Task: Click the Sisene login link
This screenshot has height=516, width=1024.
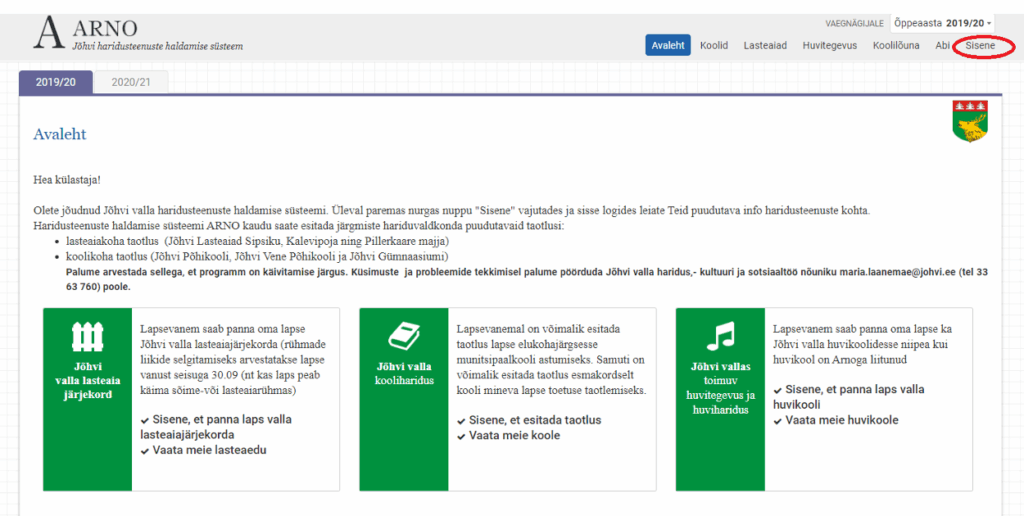Action: 980,46
